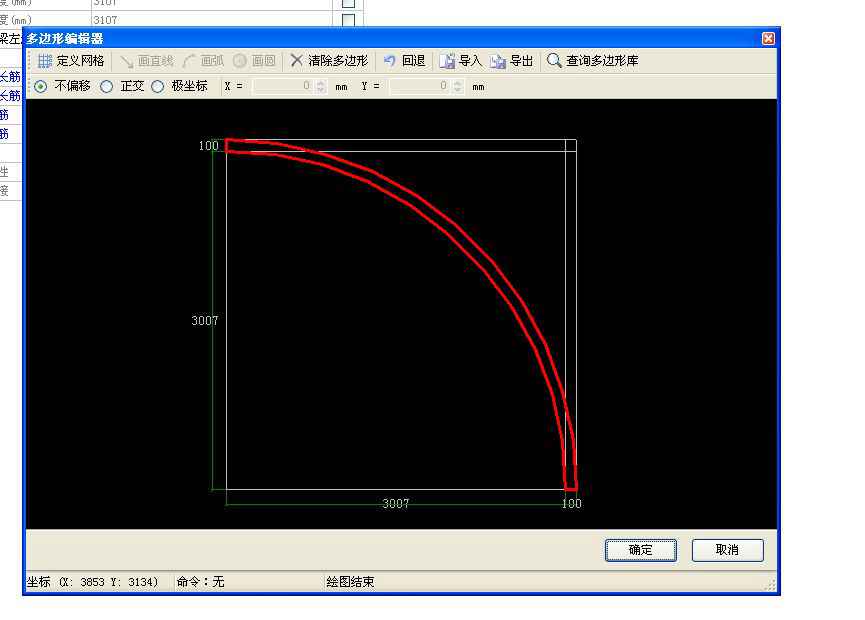865x620 pixels.
Task: Click the 清除多边形 X icon
Action: tap(296, 60)
